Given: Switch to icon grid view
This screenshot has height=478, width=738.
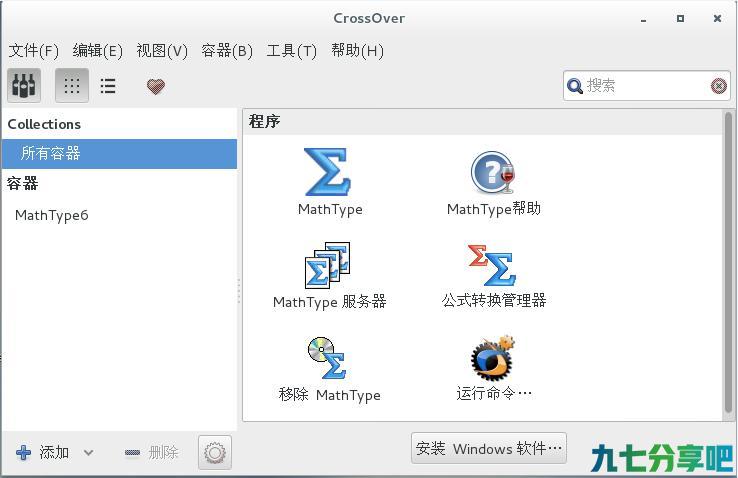Looking at the screenshot, I should (x=72, y=85).
